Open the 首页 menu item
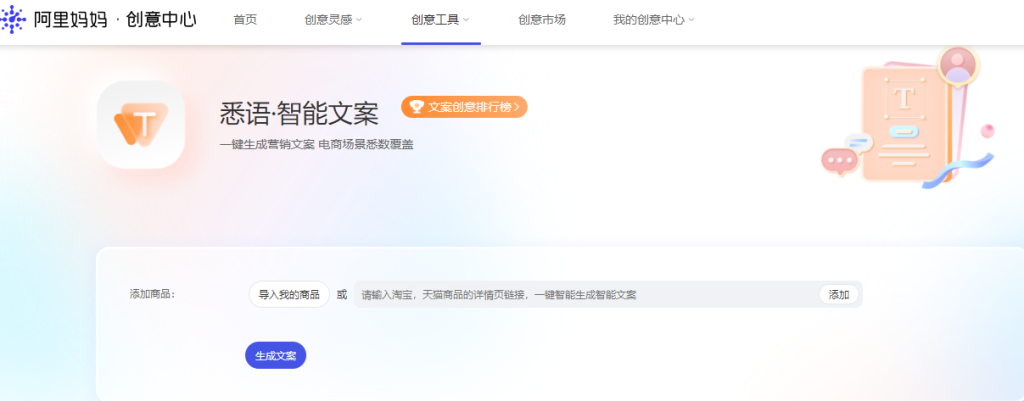The height and width of the screenshot is (401, 1024). coord(245,20)
